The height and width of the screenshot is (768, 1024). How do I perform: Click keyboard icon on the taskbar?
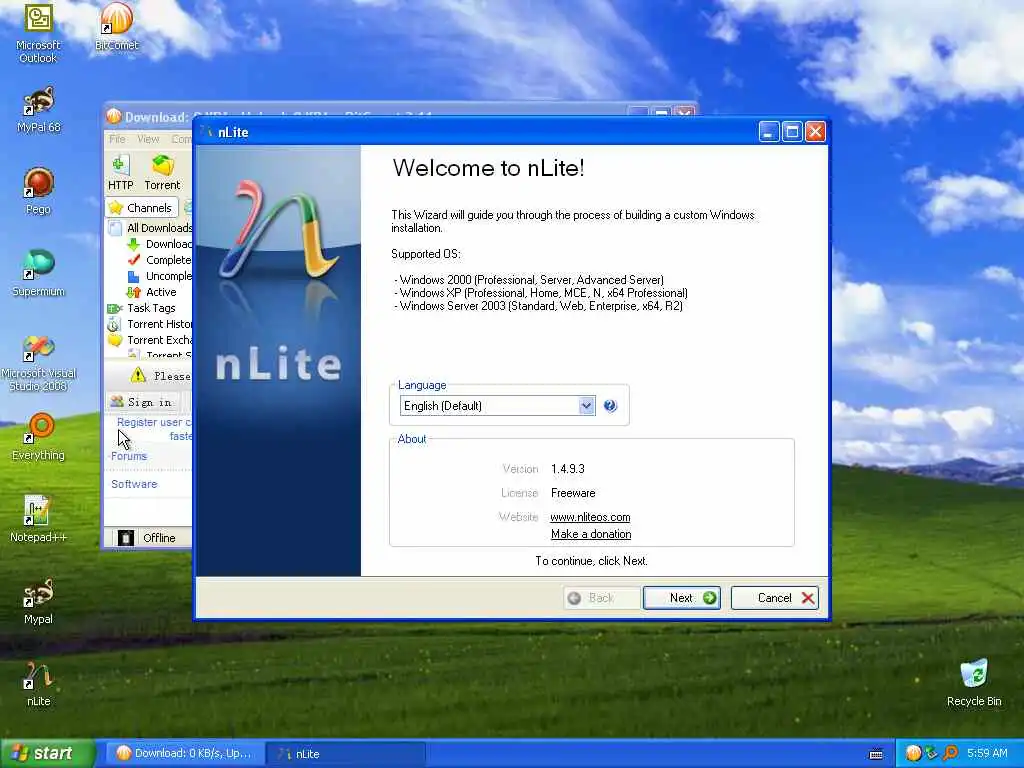coord(876,754)
